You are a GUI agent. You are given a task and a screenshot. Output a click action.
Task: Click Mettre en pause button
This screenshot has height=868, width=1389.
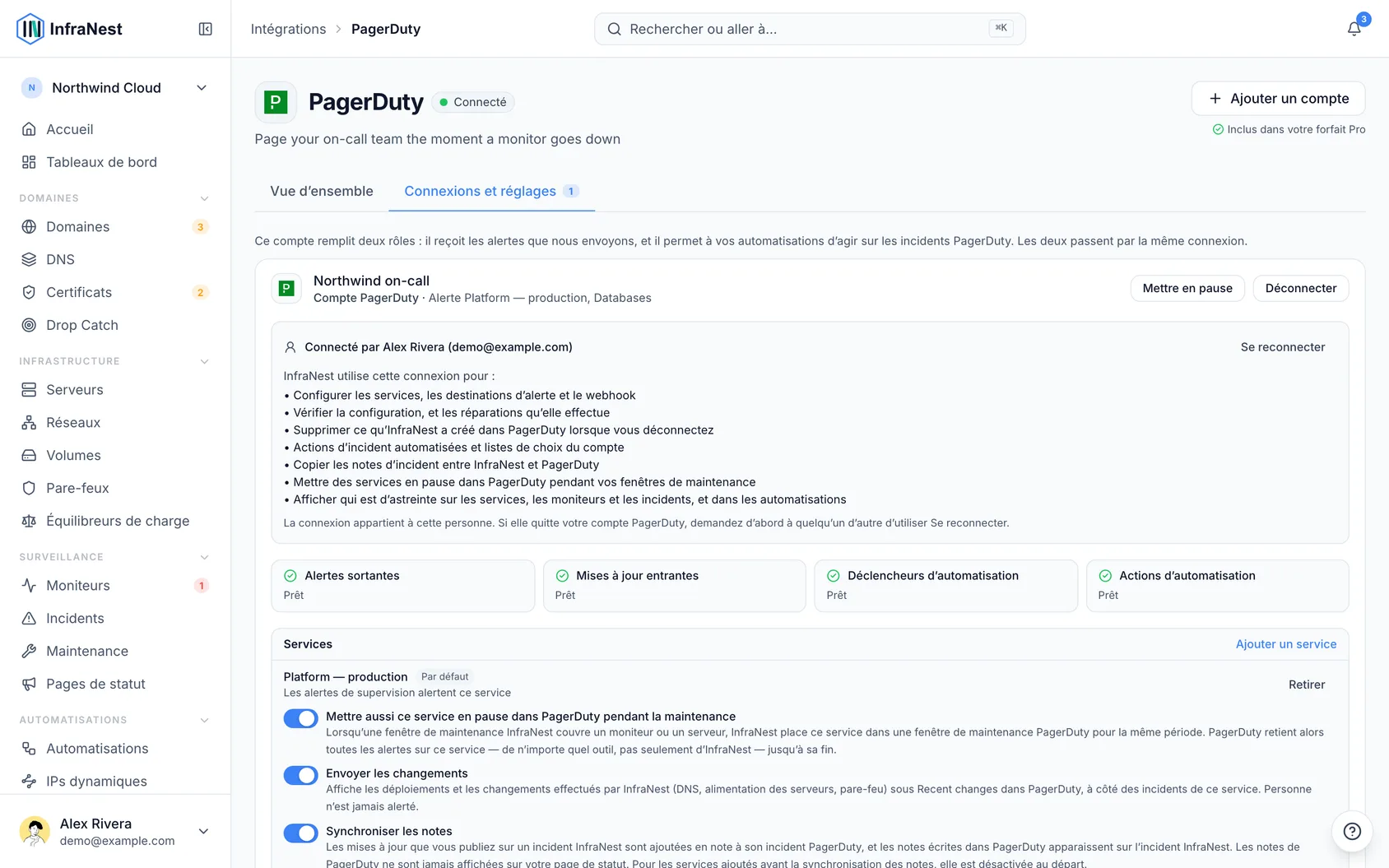[1187, 288]
